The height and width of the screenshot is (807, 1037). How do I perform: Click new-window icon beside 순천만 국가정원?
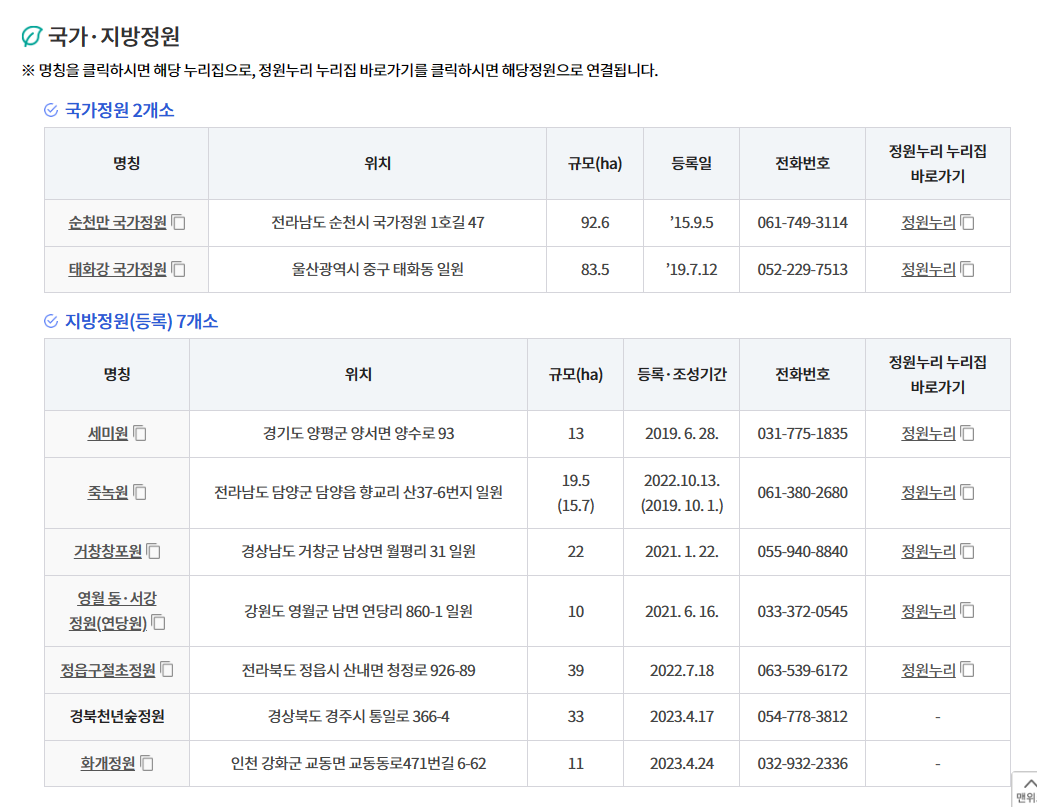pyautogui.click(x=179, y=223)
